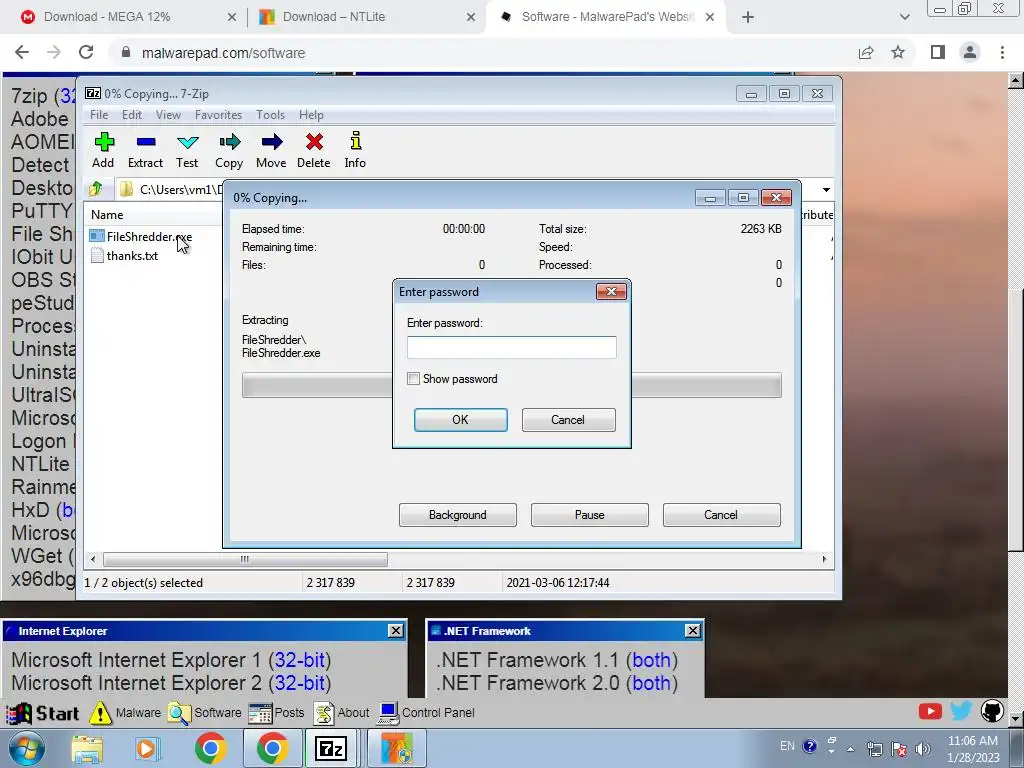Open the Chrome three-dot menu
Viewport: 1024px width, 768px height.
(1002, 52)
